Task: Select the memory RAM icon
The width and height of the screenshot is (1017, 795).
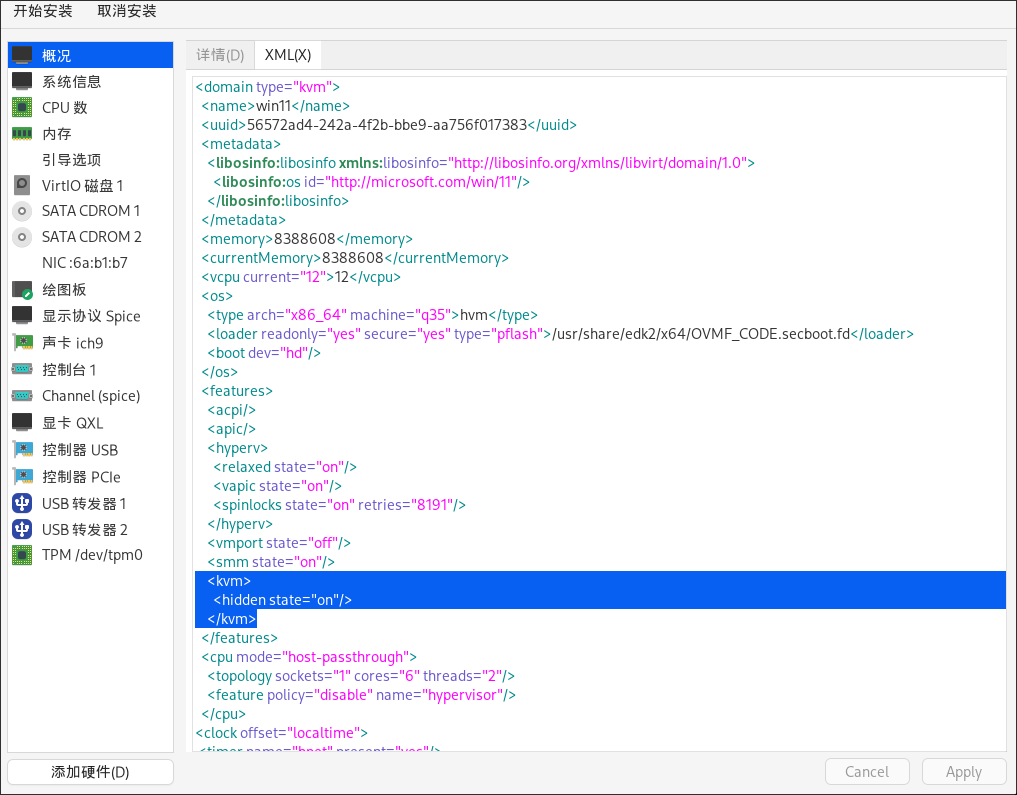Action: (x=22, y=133)
